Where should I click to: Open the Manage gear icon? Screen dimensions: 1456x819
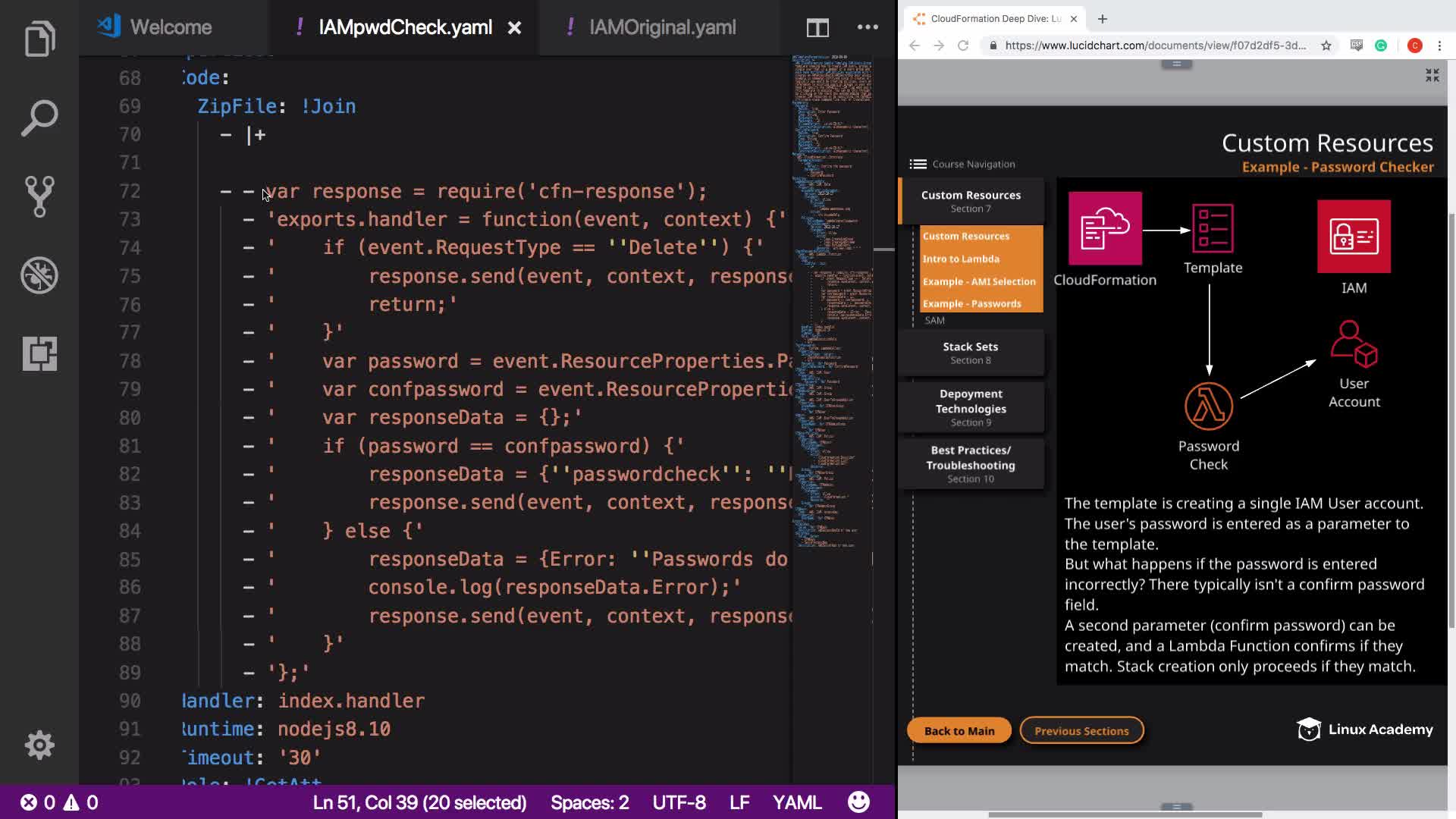tap(39, 745)
